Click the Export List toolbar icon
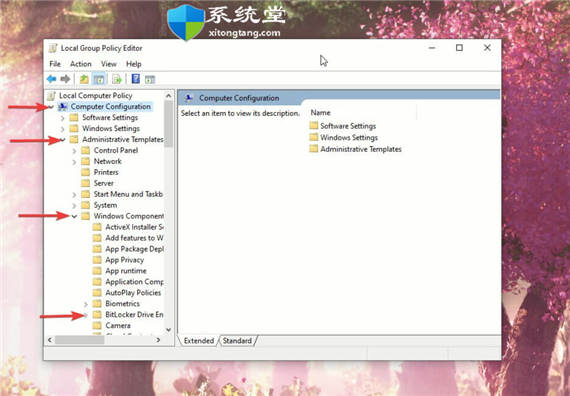This screenshot has width=570, height=396. click(x=117, y=79)
